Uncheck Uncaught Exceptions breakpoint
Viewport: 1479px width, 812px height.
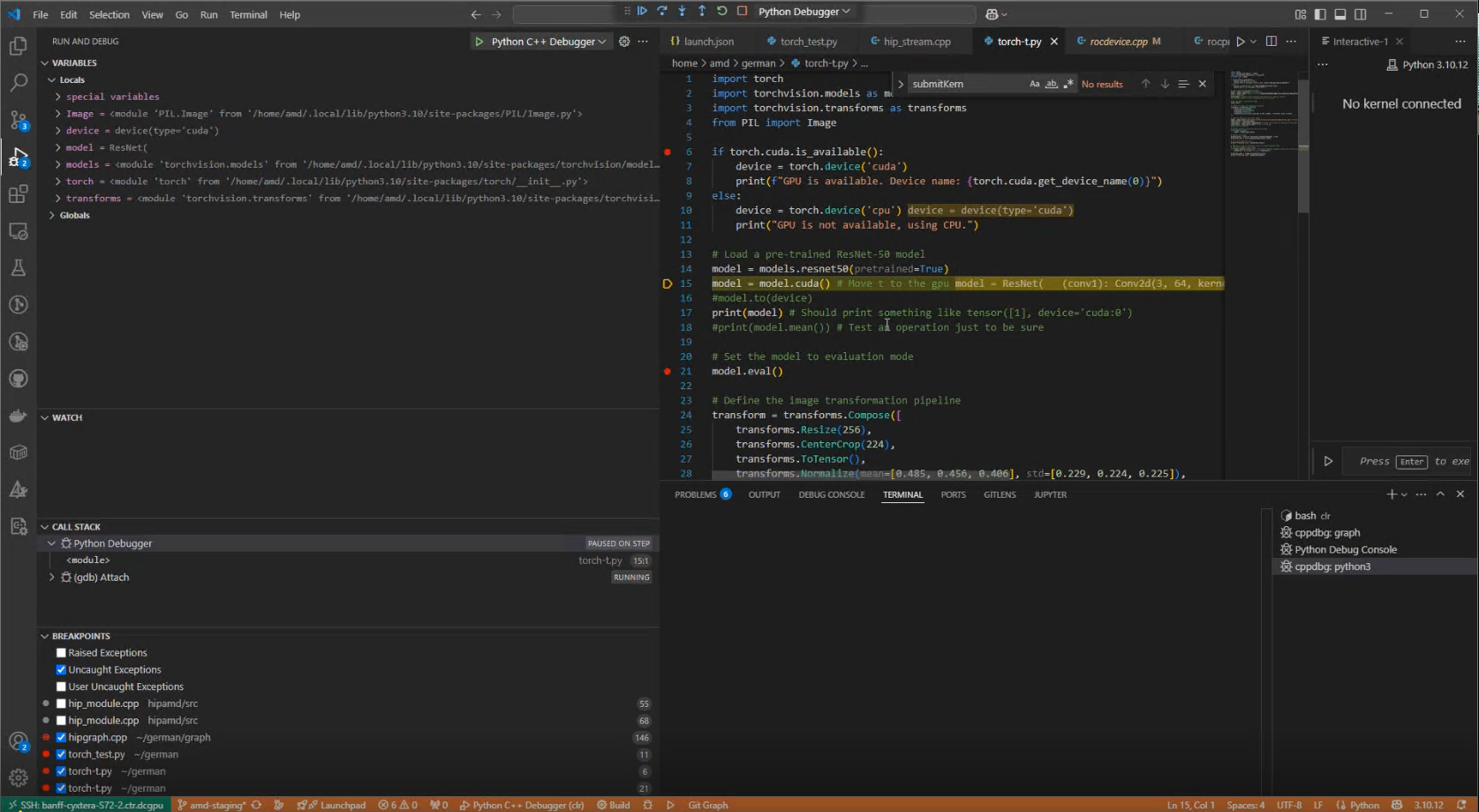[61, 670]
